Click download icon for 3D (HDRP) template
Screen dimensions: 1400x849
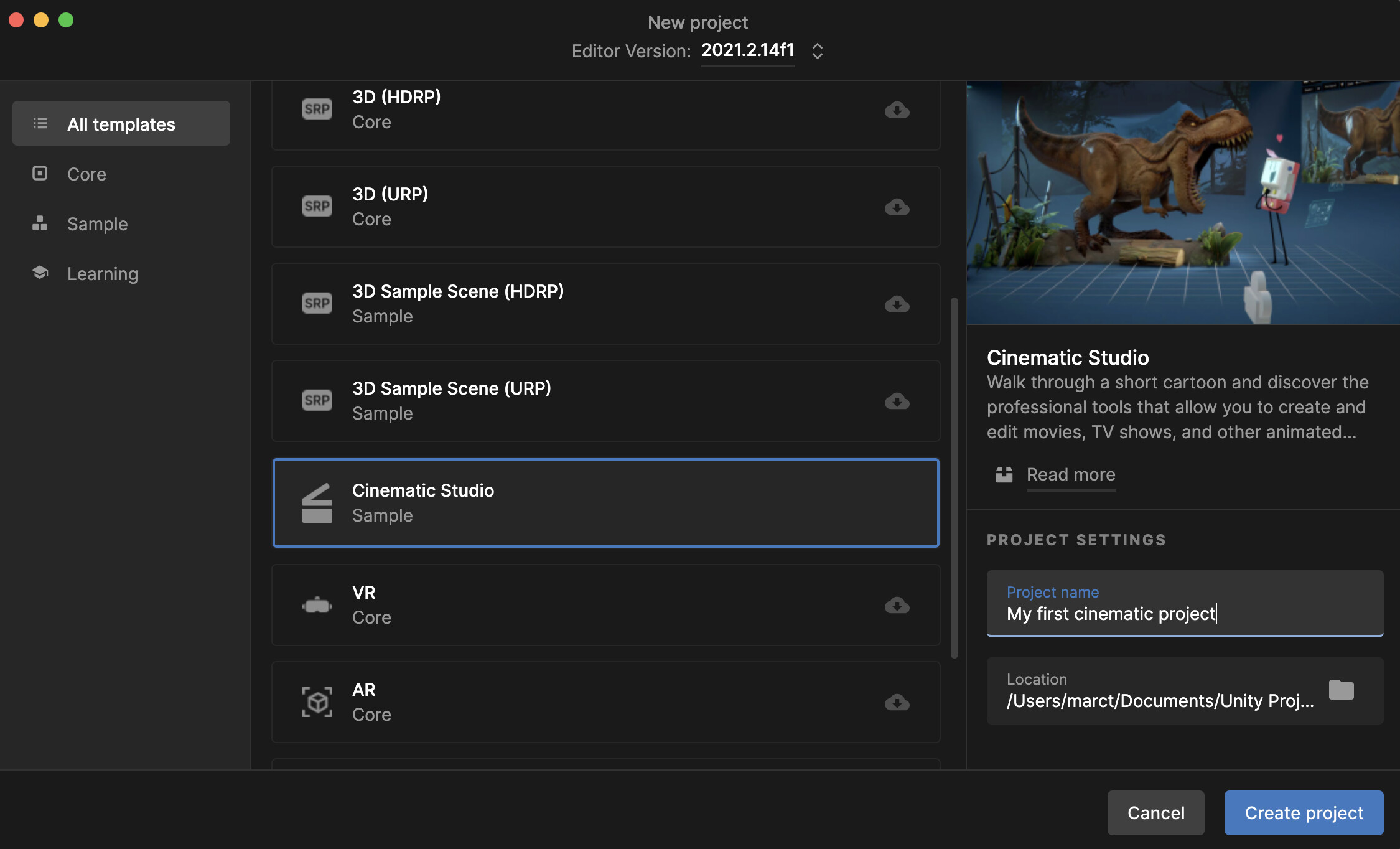click(897, 110)
